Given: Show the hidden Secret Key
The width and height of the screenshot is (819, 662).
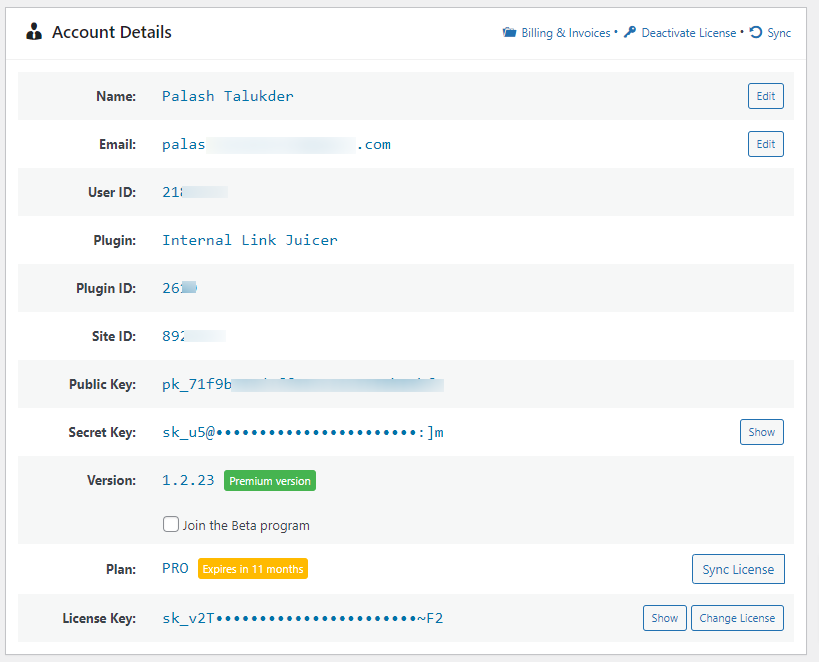Looking at the screenshot, I should (761, 432).
